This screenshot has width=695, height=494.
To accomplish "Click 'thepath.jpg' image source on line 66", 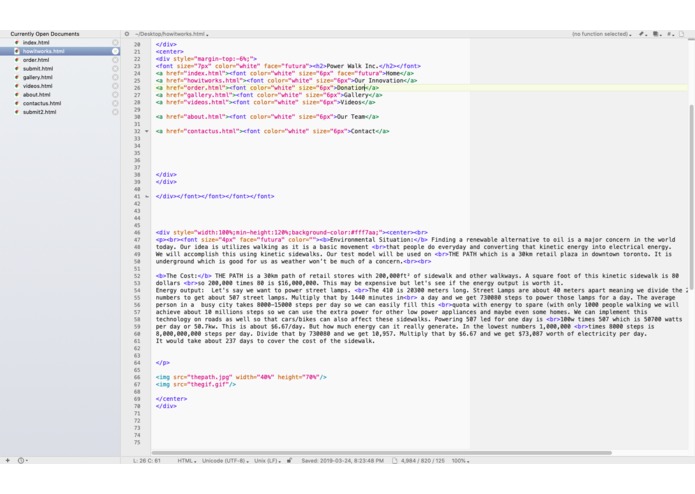I will pyautogui.click(x=209, y=377).
